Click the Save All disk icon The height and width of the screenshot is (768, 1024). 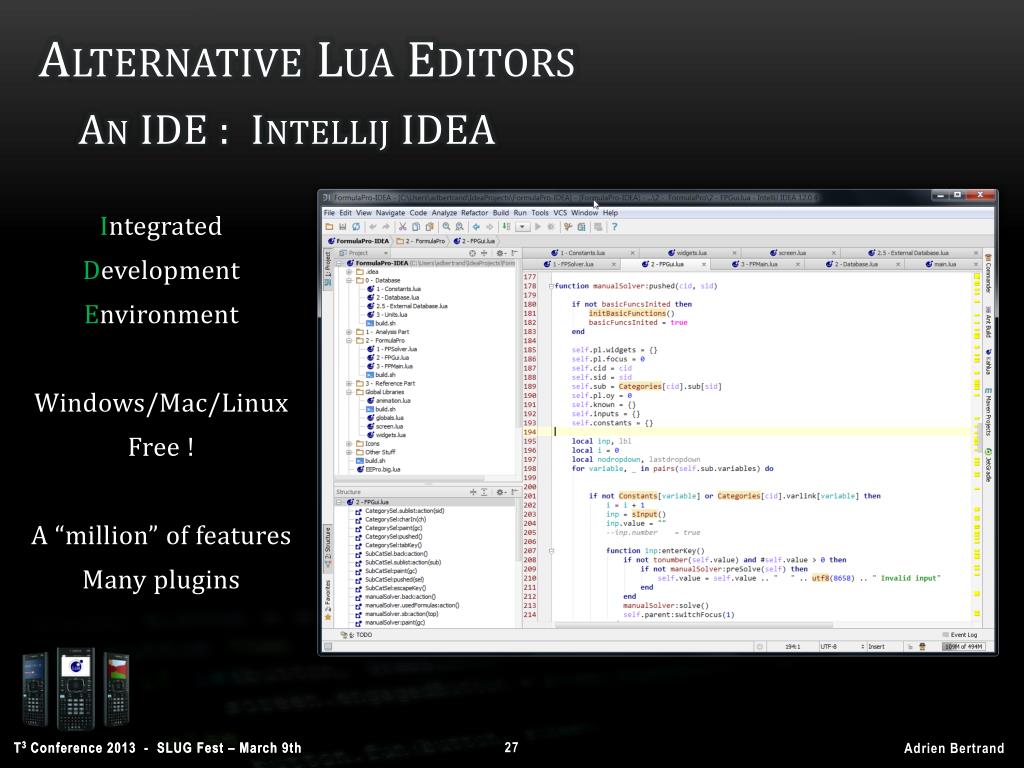point(342,227)
